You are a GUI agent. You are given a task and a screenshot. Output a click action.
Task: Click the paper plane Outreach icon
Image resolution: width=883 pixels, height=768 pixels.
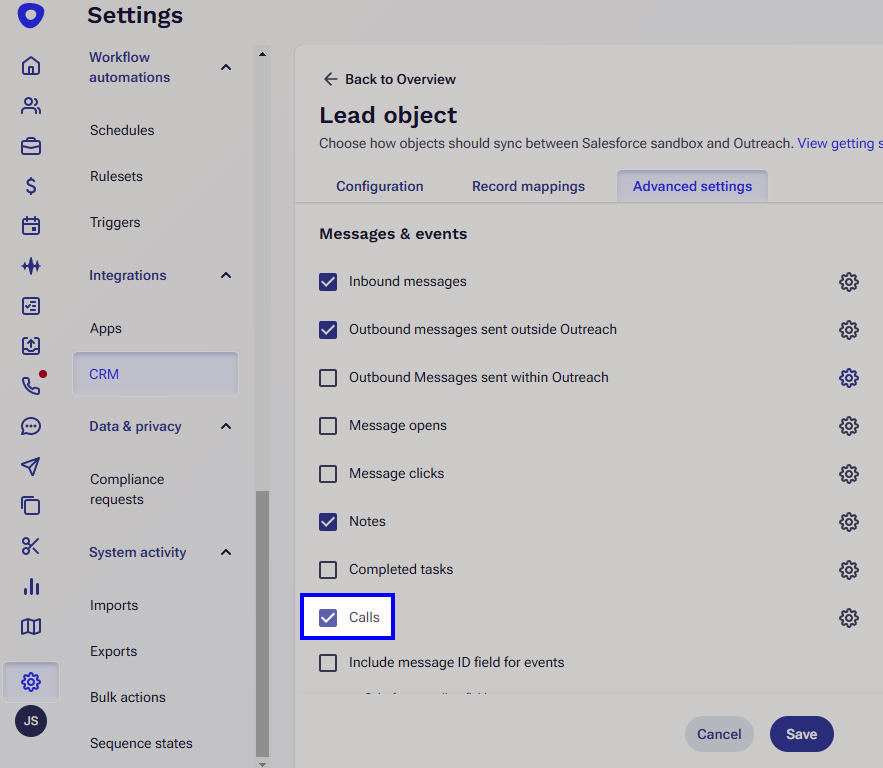click(31, 465)
